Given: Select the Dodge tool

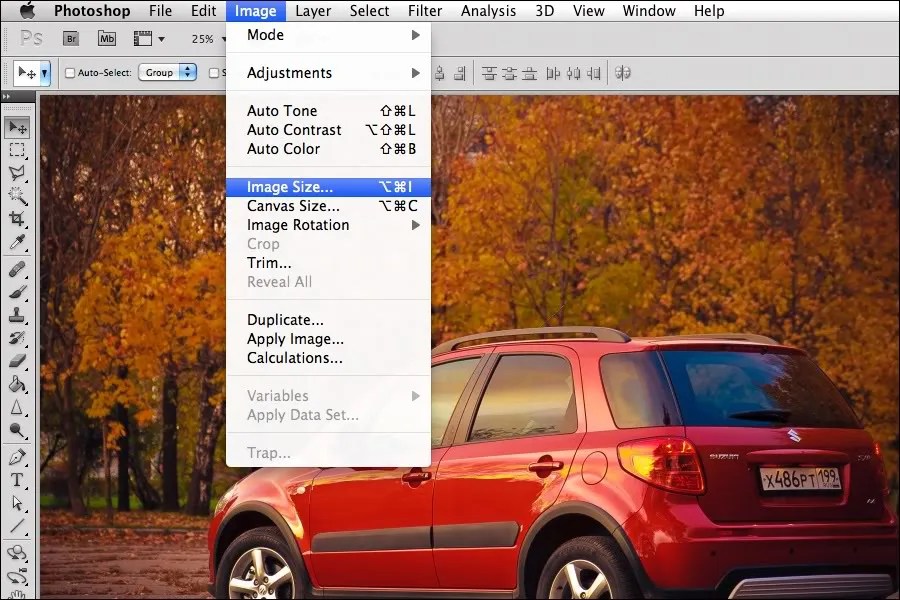Looking at the screenshot, I should click(17, 430).
